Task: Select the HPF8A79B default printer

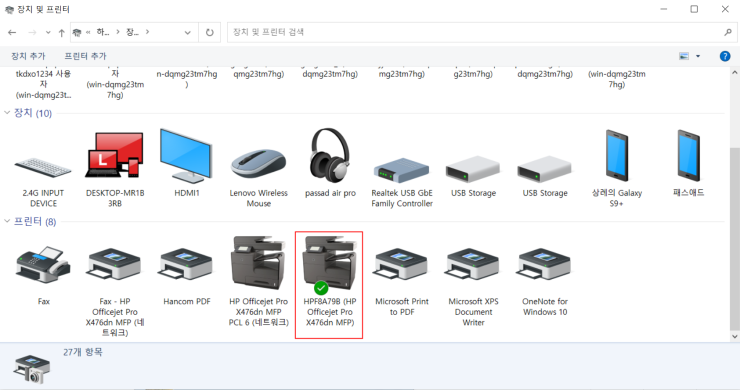Action: pyautogui.click(x=329, y=285)
